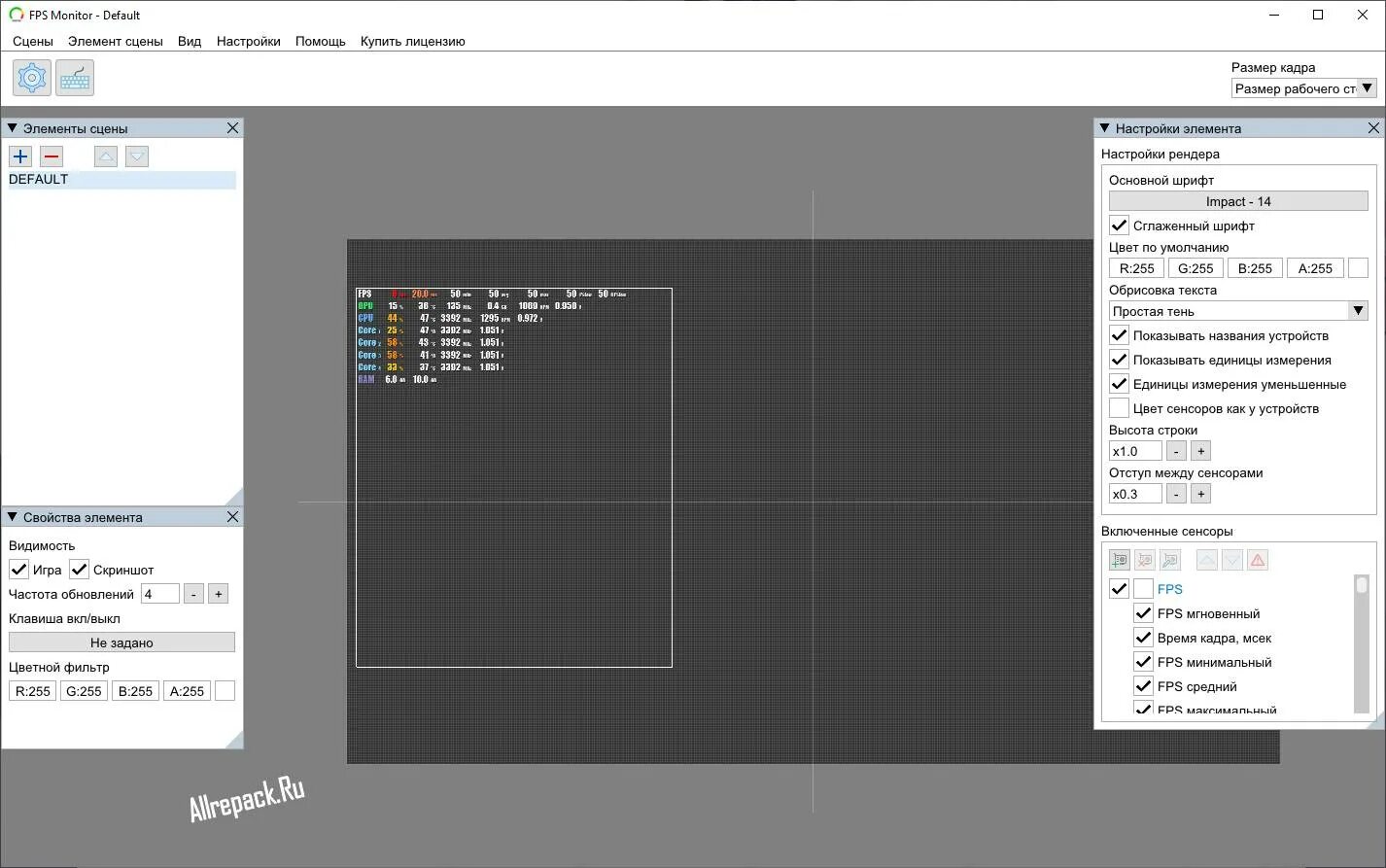Open the Элемент сцены menu
The image size is (1386, 868).
(116, 41)
